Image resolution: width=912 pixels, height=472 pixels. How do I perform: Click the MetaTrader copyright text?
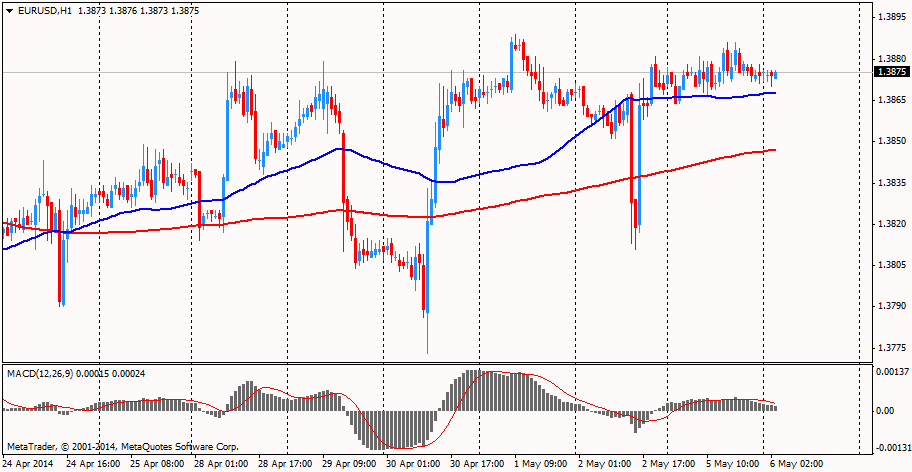point(121,445)
